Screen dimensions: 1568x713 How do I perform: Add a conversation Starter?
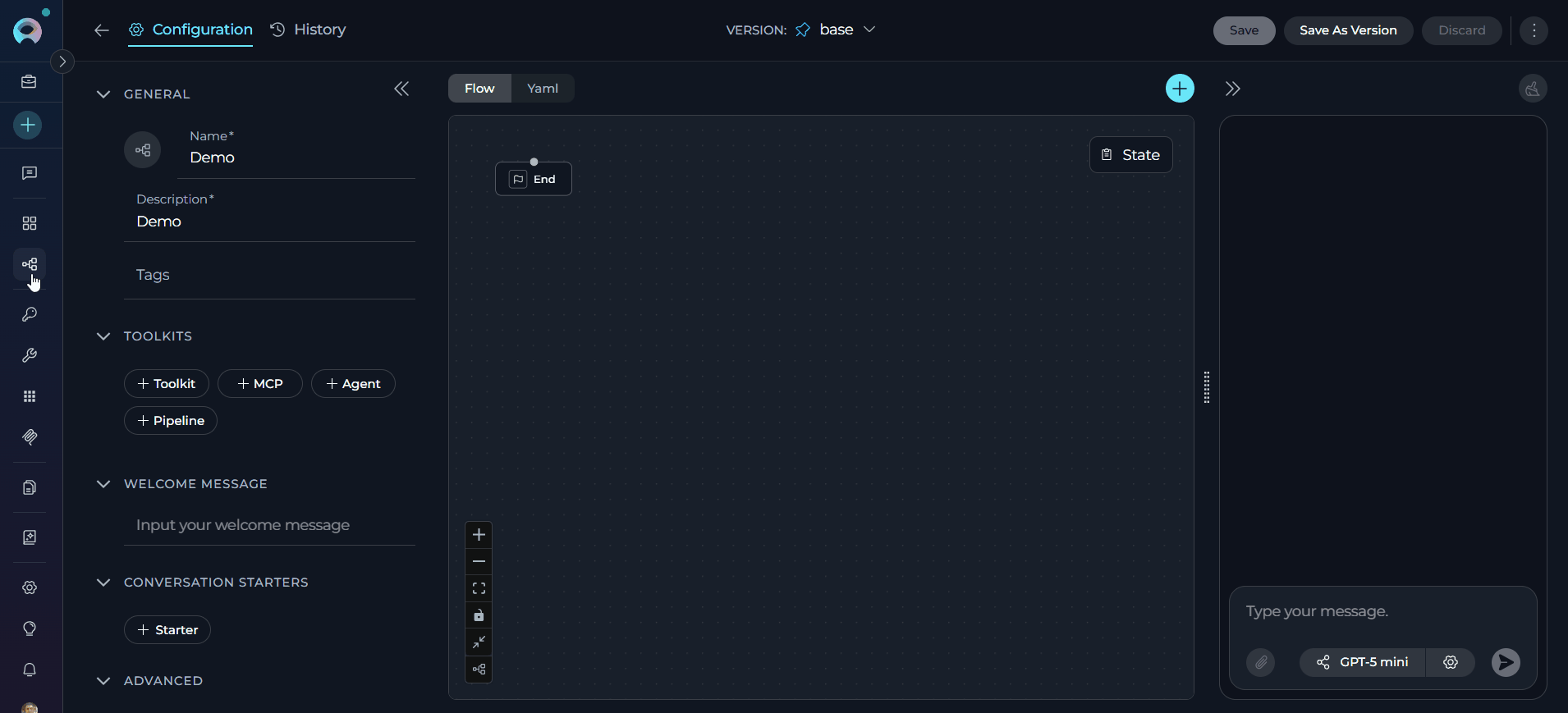point(167,629)
